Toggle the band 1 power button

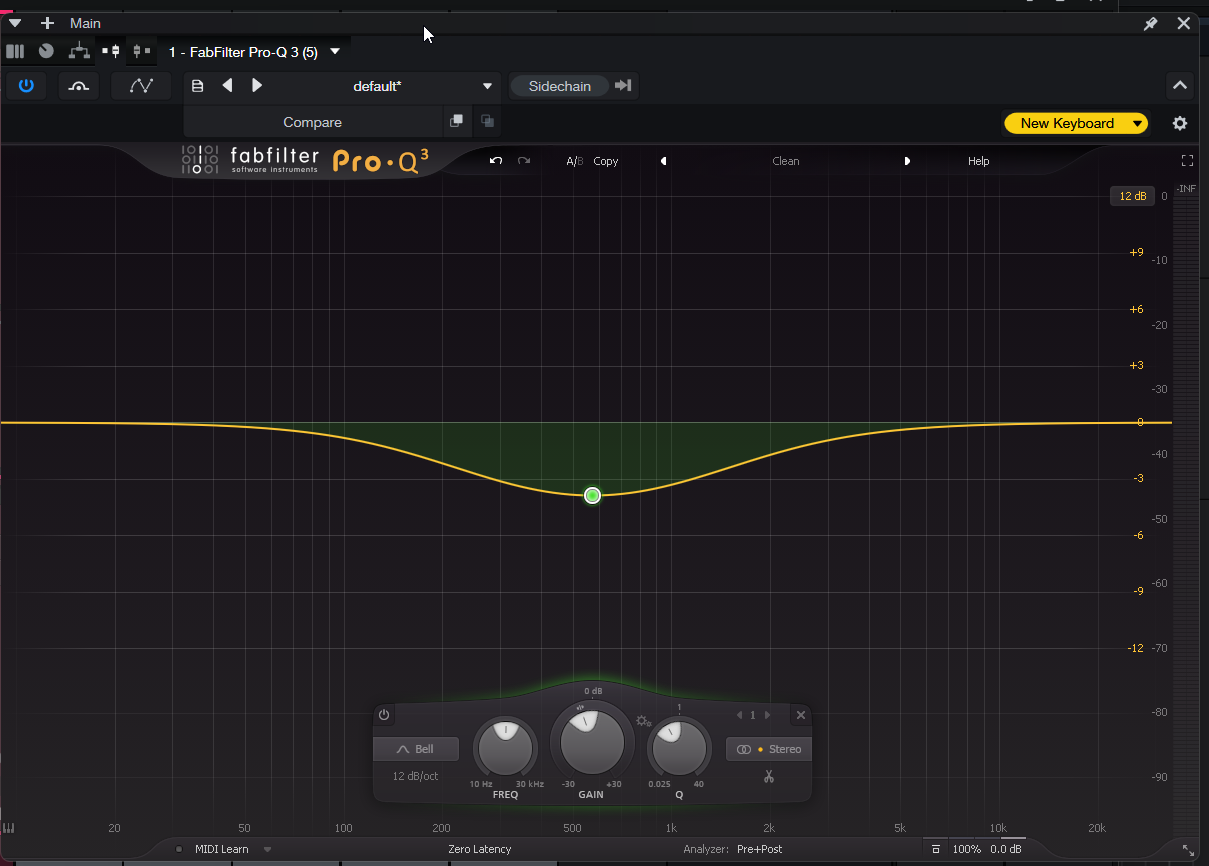tap(384, 715)
